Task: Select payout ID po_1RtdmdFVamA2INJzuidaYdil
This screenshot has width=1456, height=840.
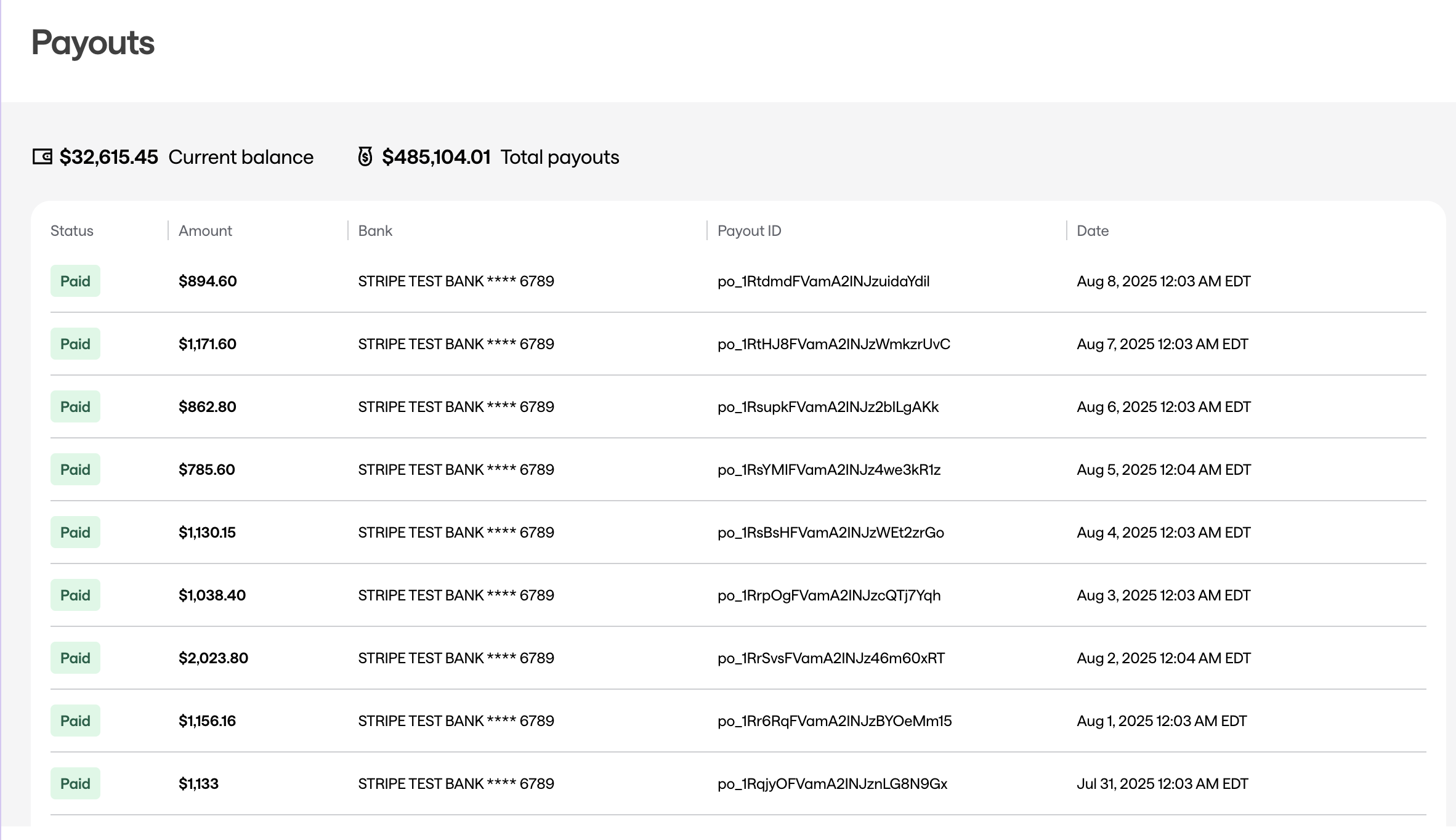Action: coord(823,281)
